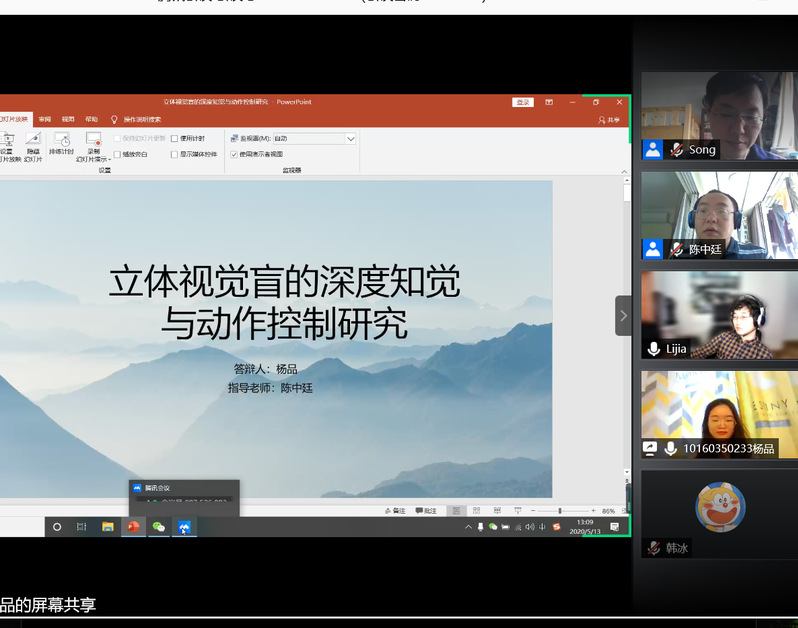Viewport: 798px width, 628px height.
Task: Click Song's muted microphone icon
Action: pyautogui.click(x=677, y=150)
